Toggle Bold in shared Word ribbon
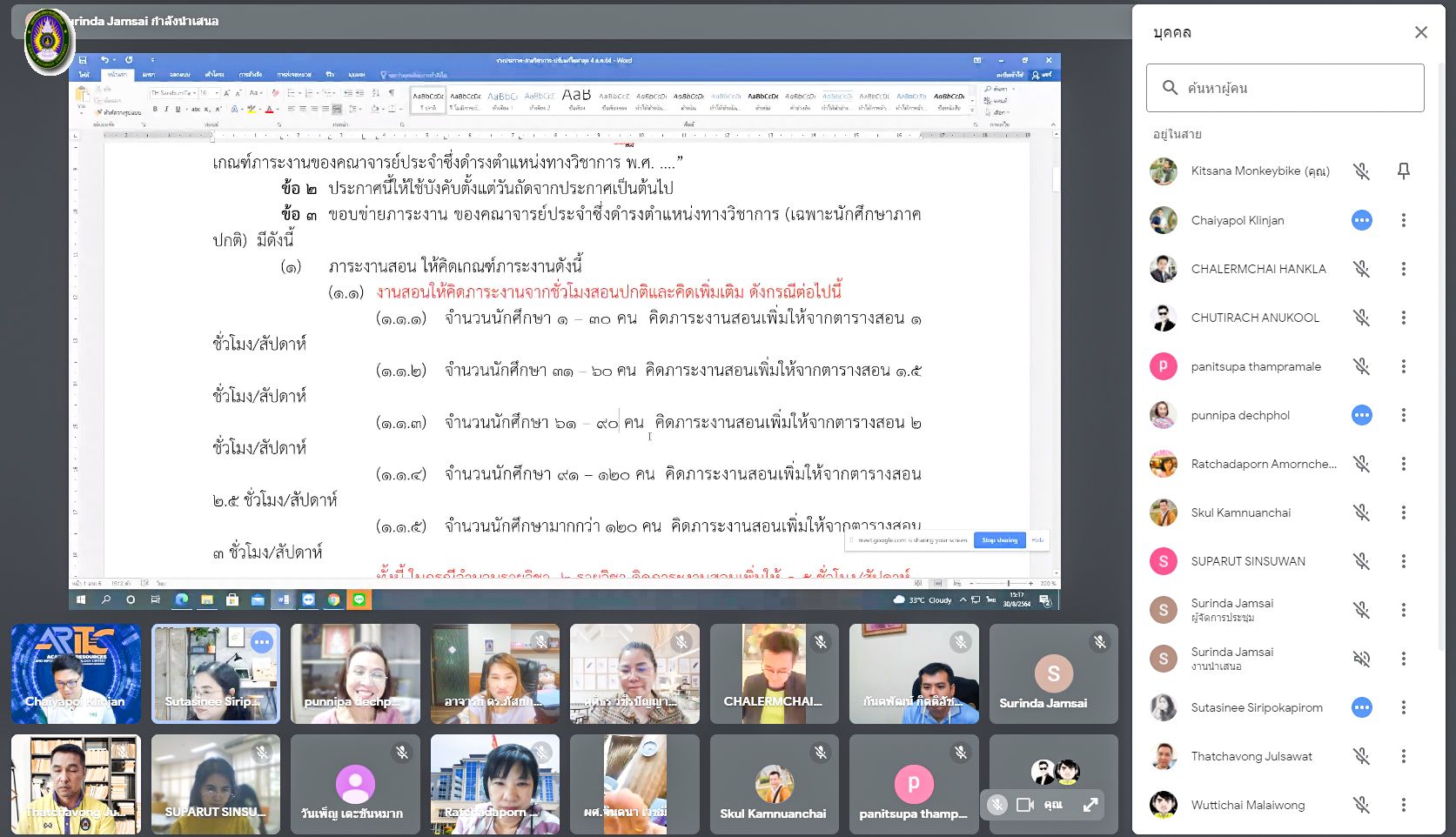This screenshot has width=1456, height=837. coord(155,110)
